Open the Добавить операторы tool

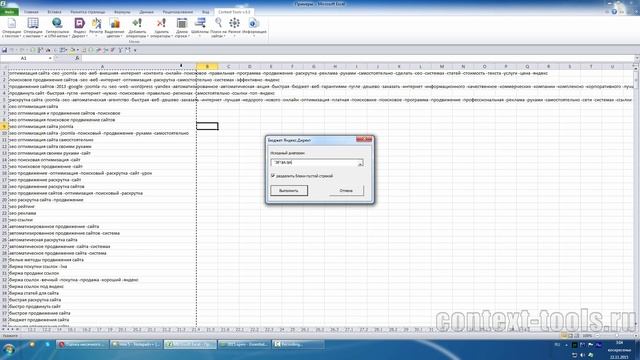(x=137, y=28)
